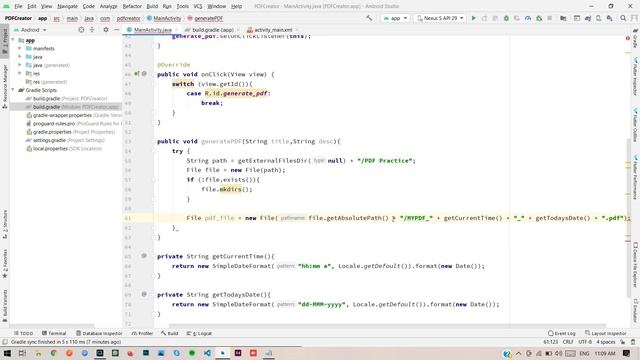Screen dimensions: 640x360
Task: Open the Nexus 5 API 29 device dropdown
Action: point(440,18)
